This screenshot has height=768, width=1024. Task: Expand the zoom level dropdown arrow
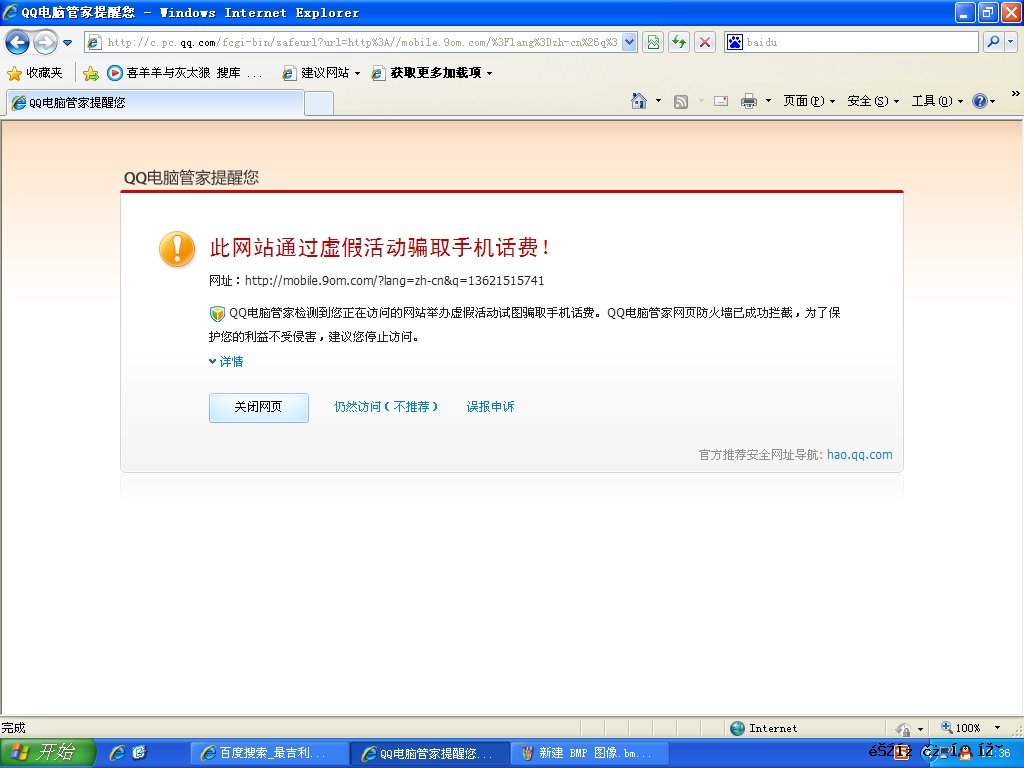pyautogui.click(x=997, y=728)
